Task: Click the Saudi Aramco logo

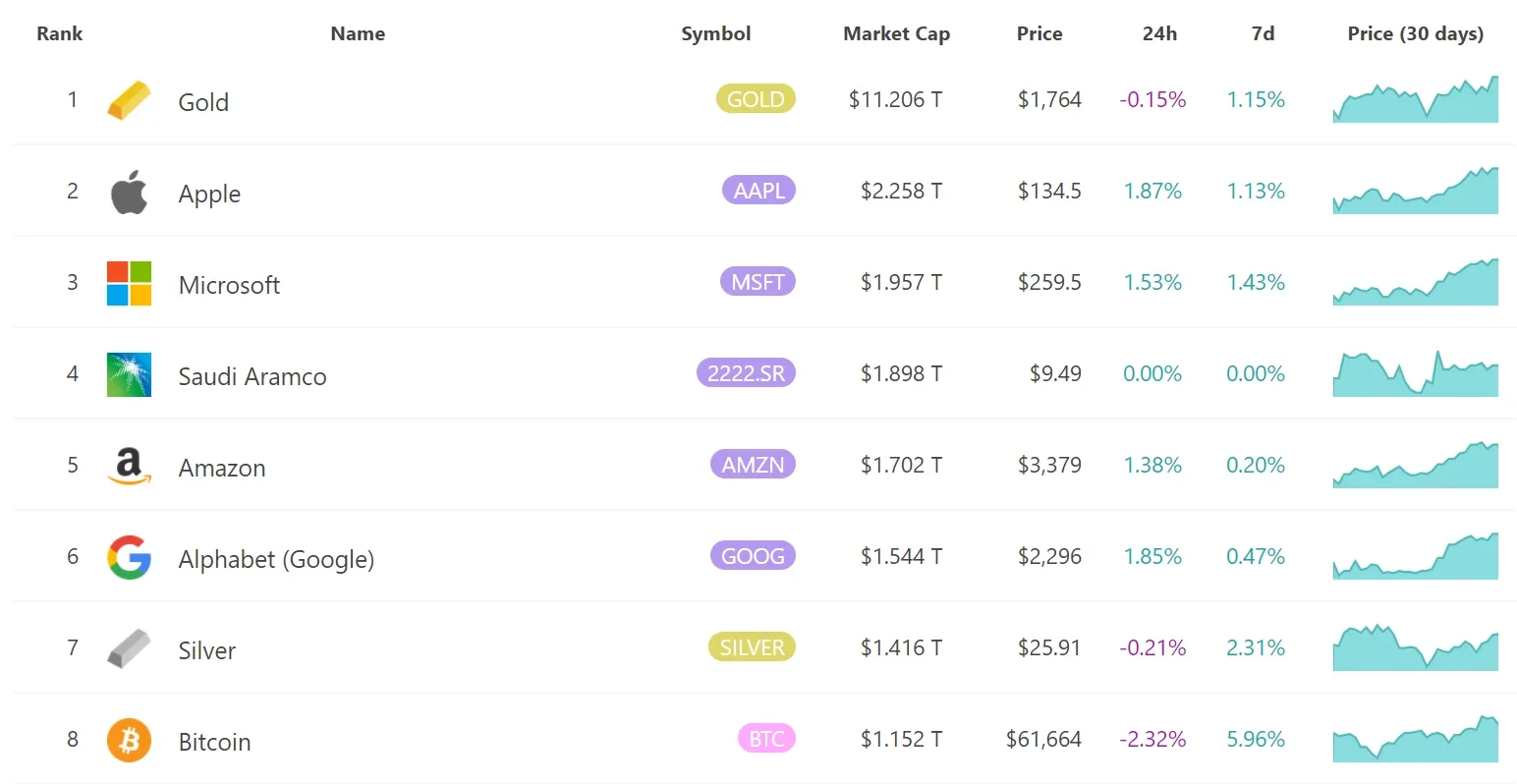Action: point(129,374)
